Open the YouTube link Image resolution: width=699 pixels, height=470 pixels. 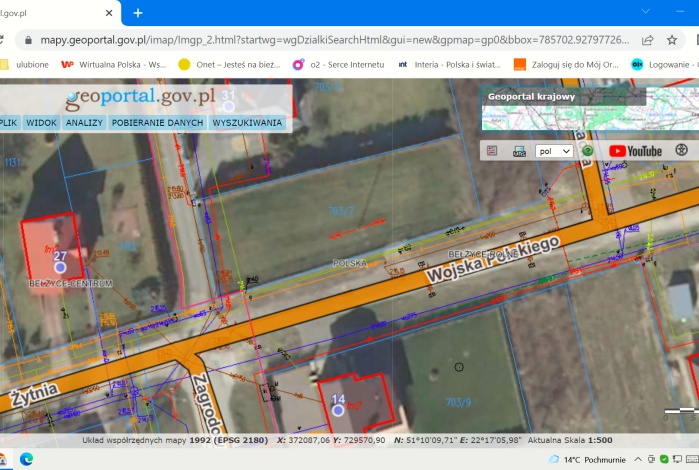point(635,151)
